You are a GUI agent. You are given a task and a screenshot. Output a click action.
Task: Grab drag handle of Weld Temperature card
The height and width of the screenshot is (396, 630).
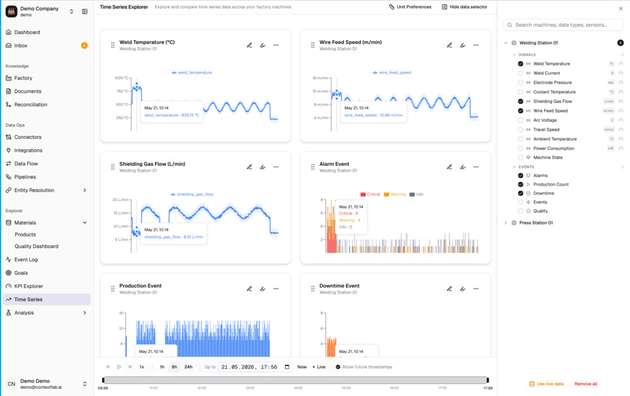click(x=112, y=45)
